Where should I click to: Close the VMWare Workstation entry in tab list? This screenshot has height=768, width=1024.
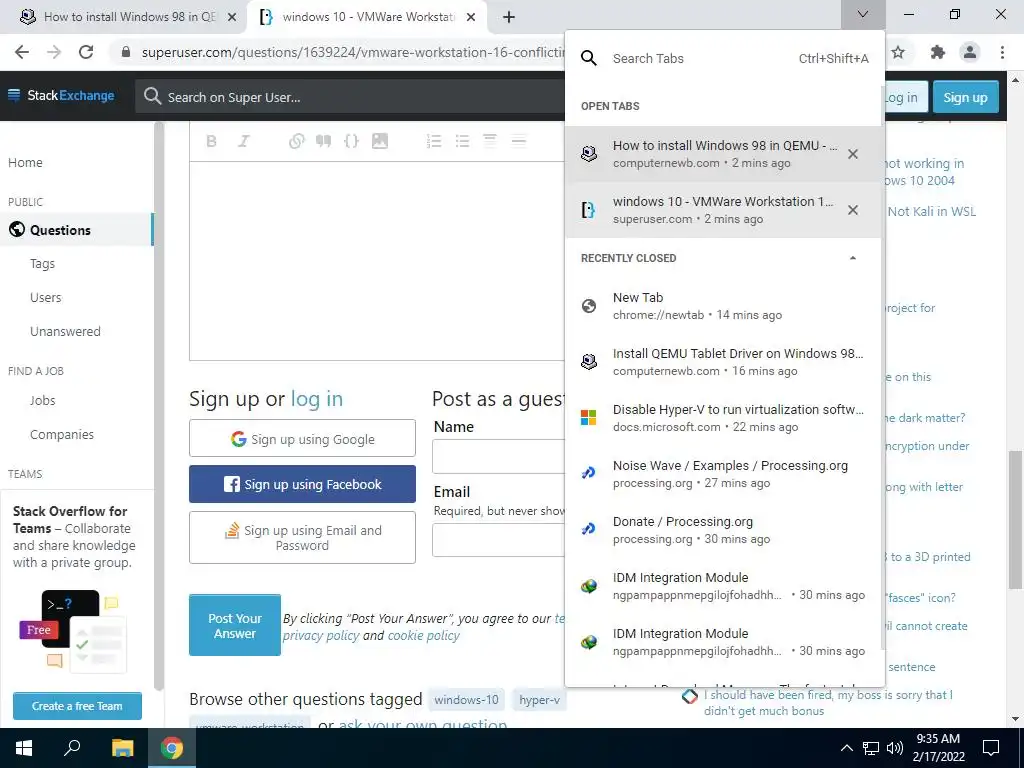click(853, 210)
